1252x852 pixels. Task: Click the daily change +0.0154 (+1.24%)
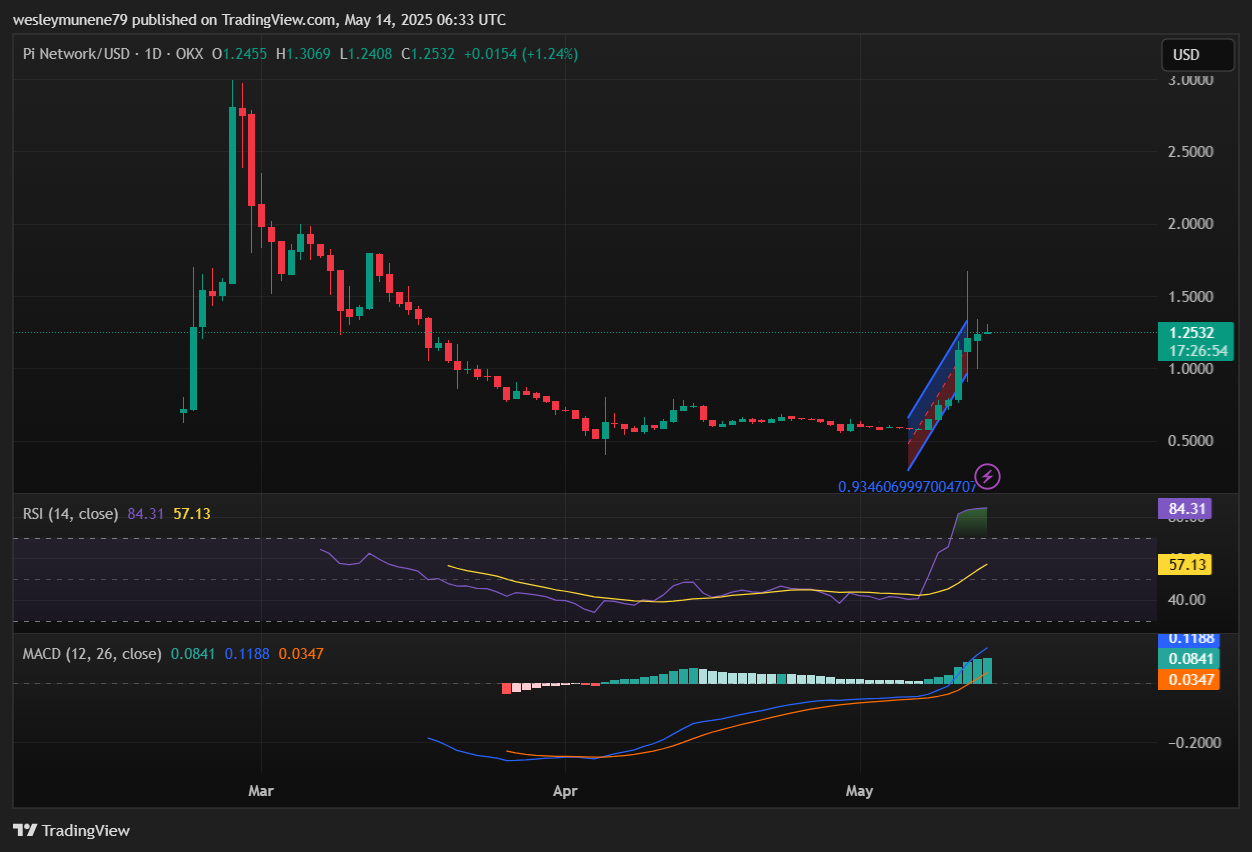520,54
